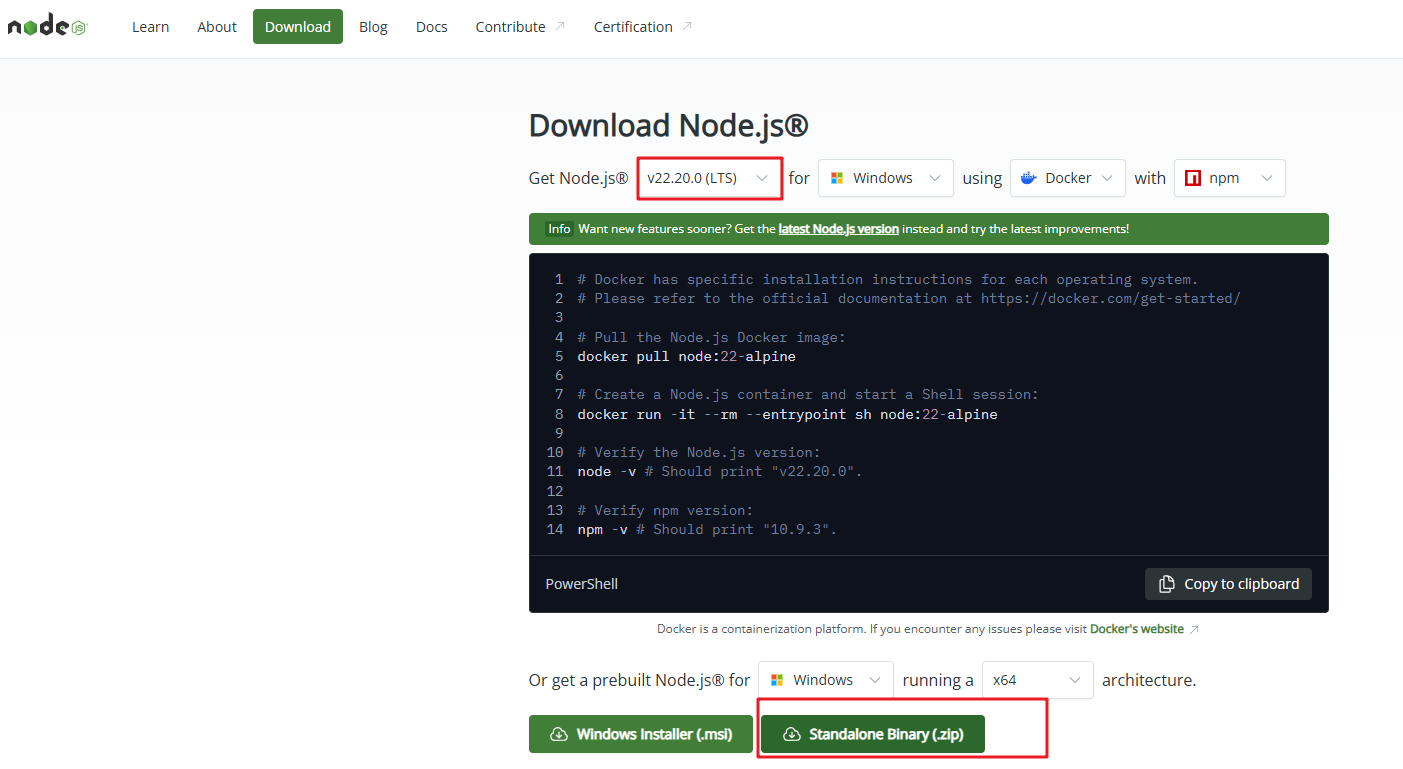Go to the Learn page

[150, 27]
